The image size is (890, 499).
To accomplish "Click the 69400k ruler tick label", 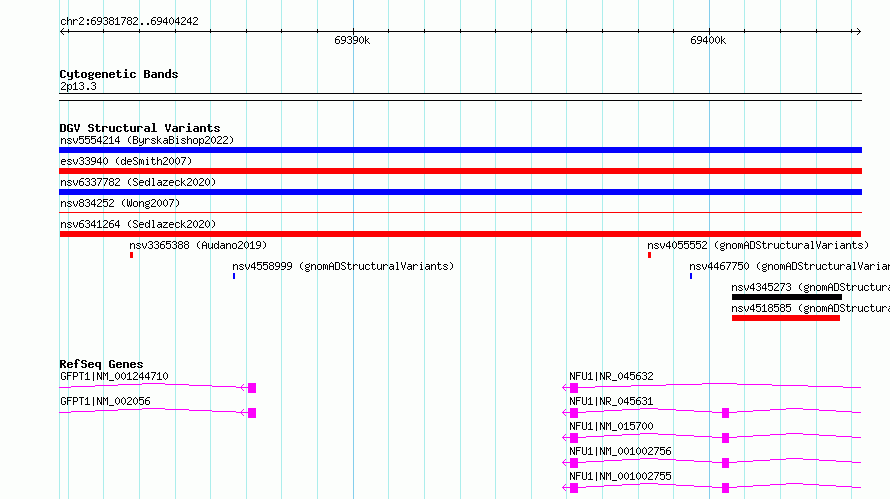I will click(x=708, y=40).
